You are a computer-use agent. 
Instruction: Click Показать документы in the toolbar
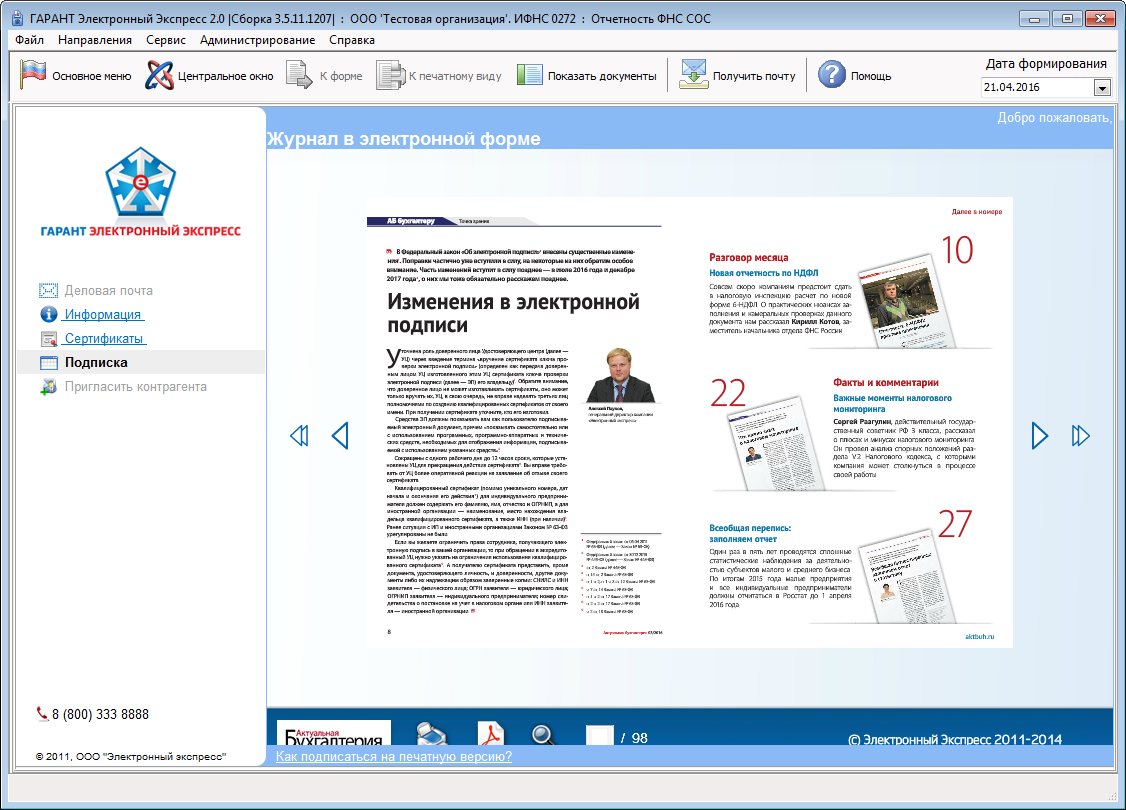(587, 75)
